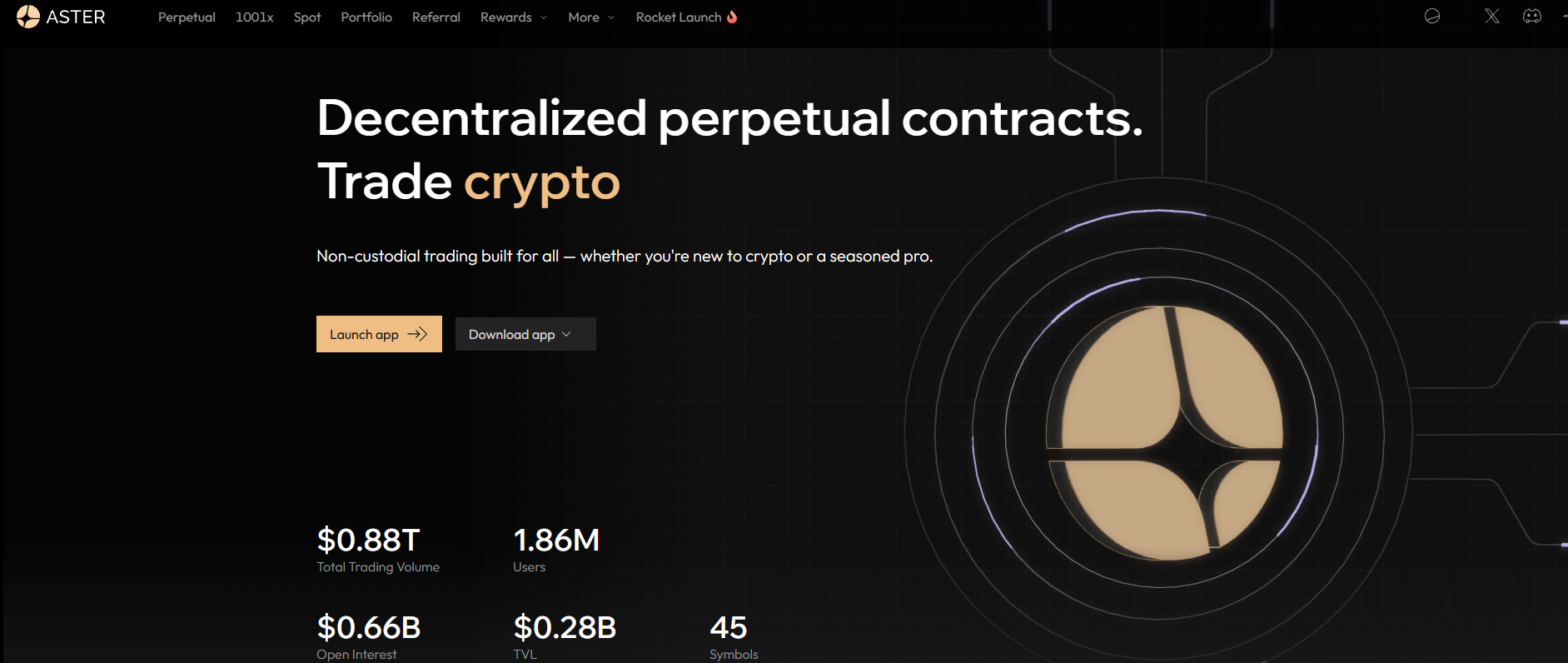
Task: Open the 1001x nav item
Action: 254,17
